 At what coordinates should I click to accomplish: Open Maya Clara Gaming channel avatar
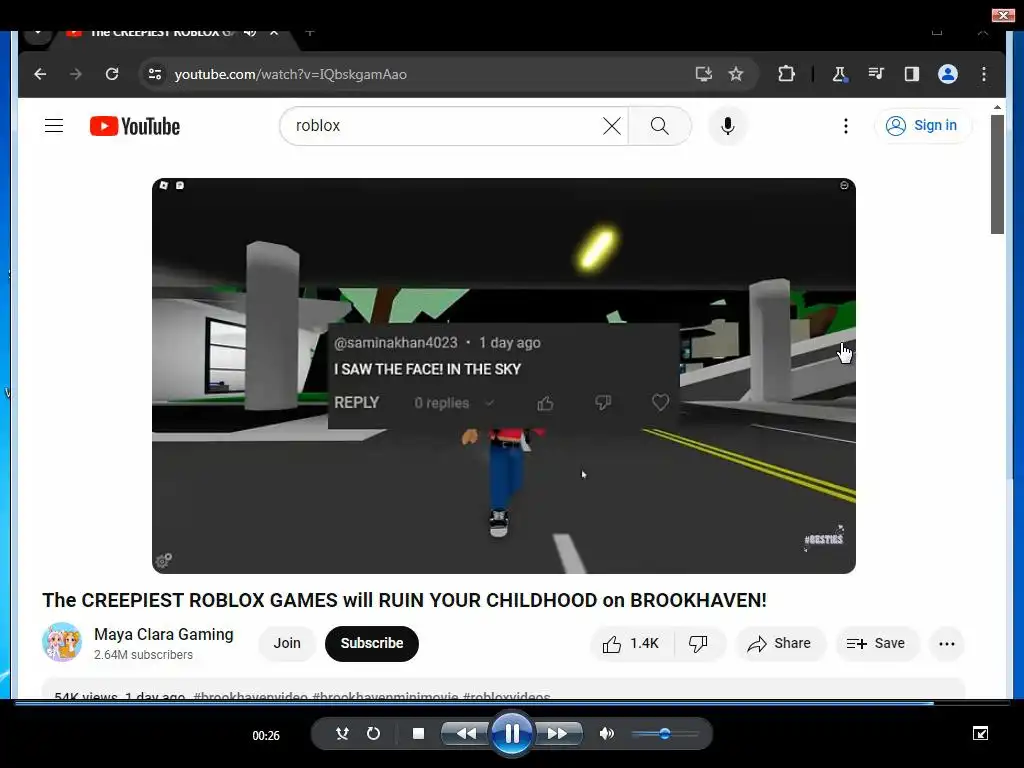[62, 643]
